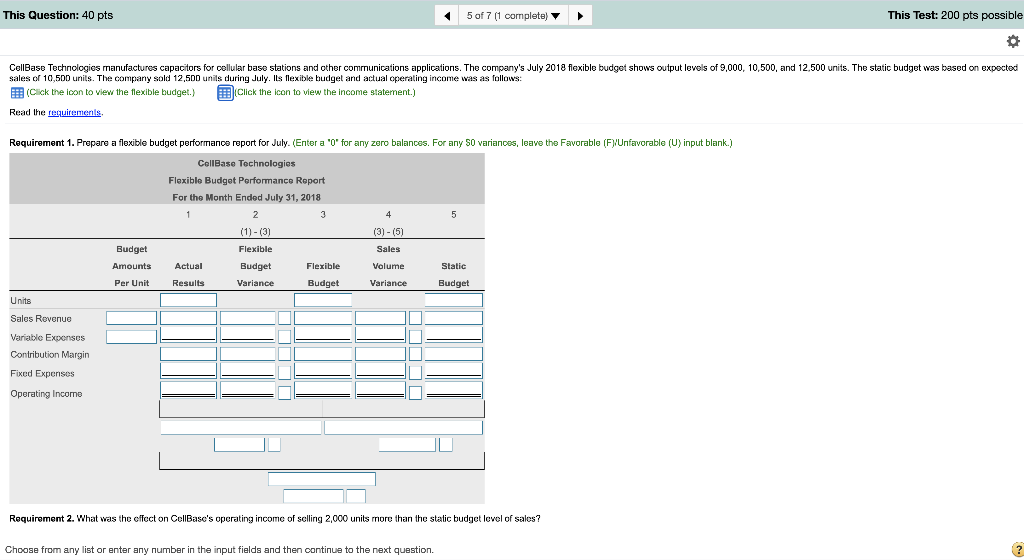Click Contribution Margin Static Budget field
The image size is (1024, 560).
[453, 354]
